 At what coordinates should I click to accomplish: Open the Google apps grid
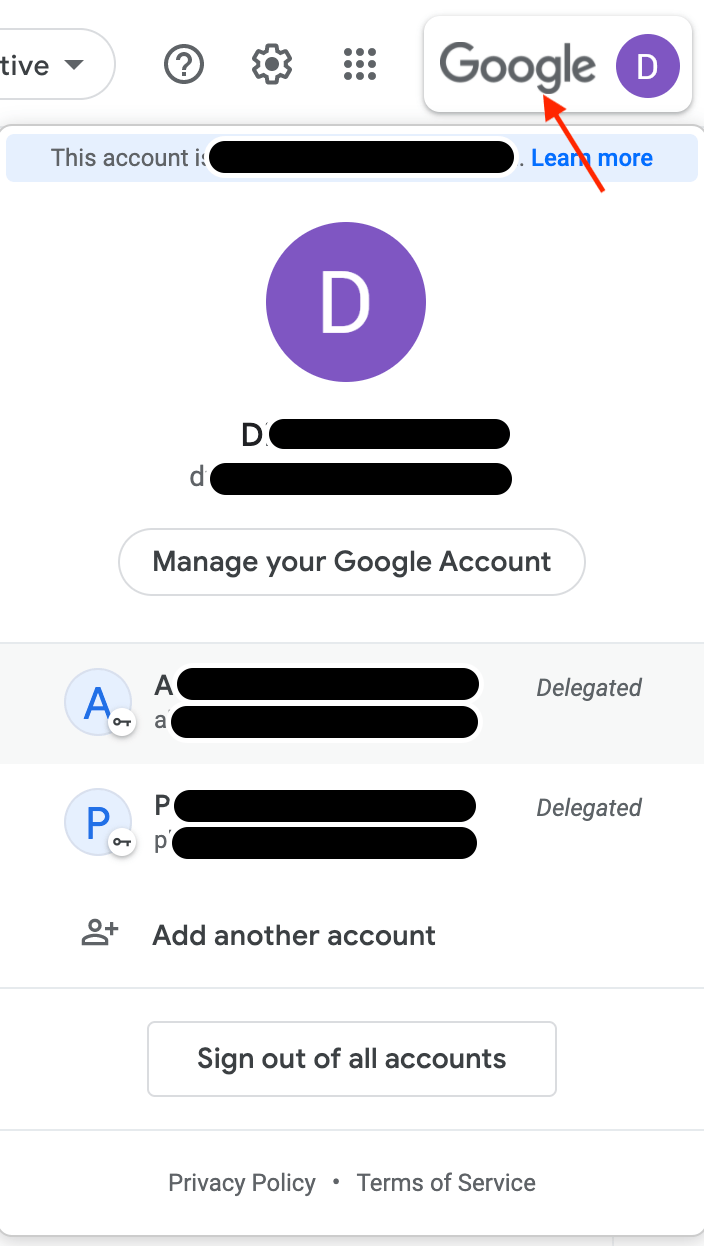359,64
